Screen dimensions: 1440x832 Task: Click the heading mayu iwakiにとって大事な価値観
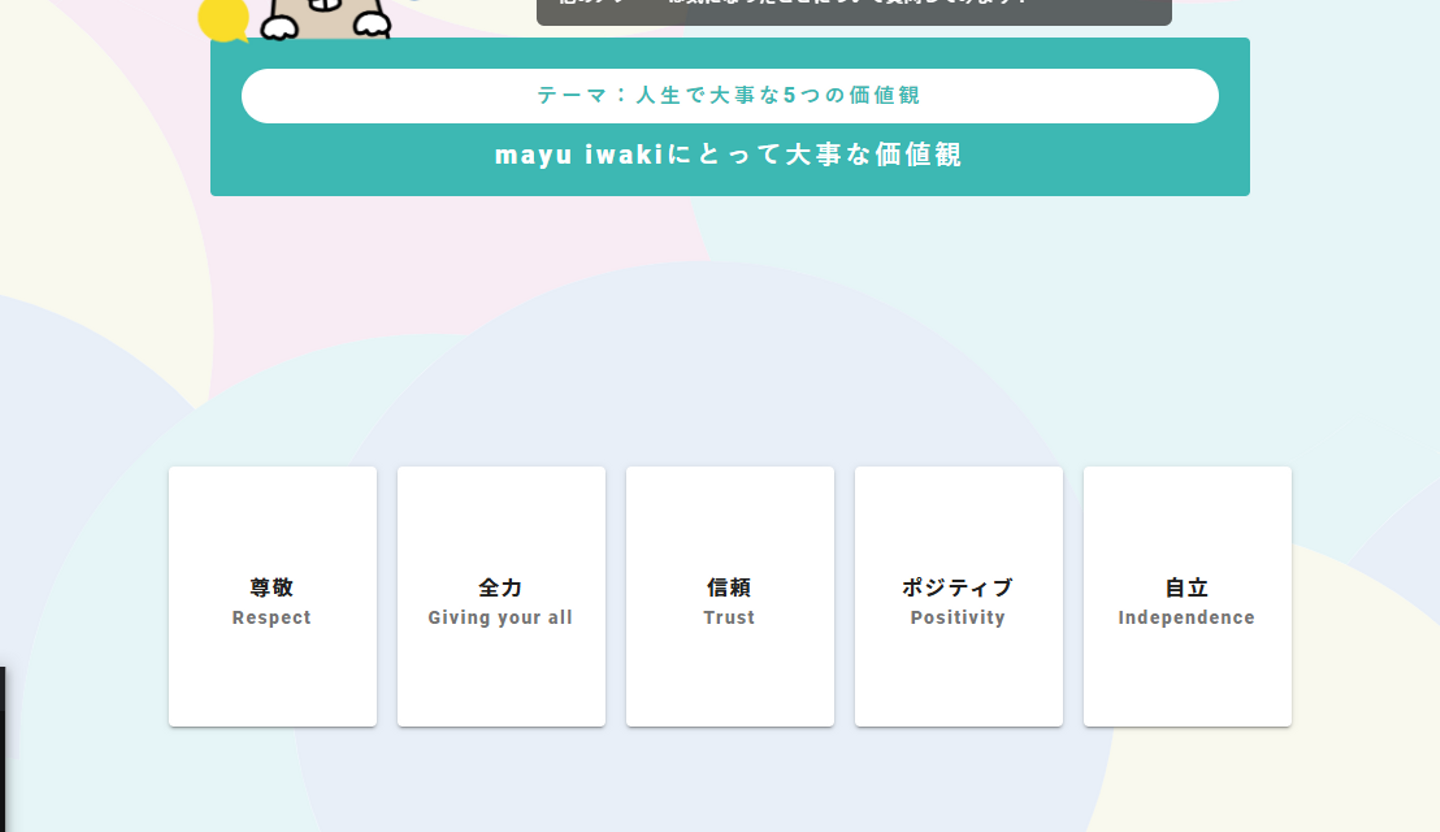pyautogui.click(x=729, y=155)
